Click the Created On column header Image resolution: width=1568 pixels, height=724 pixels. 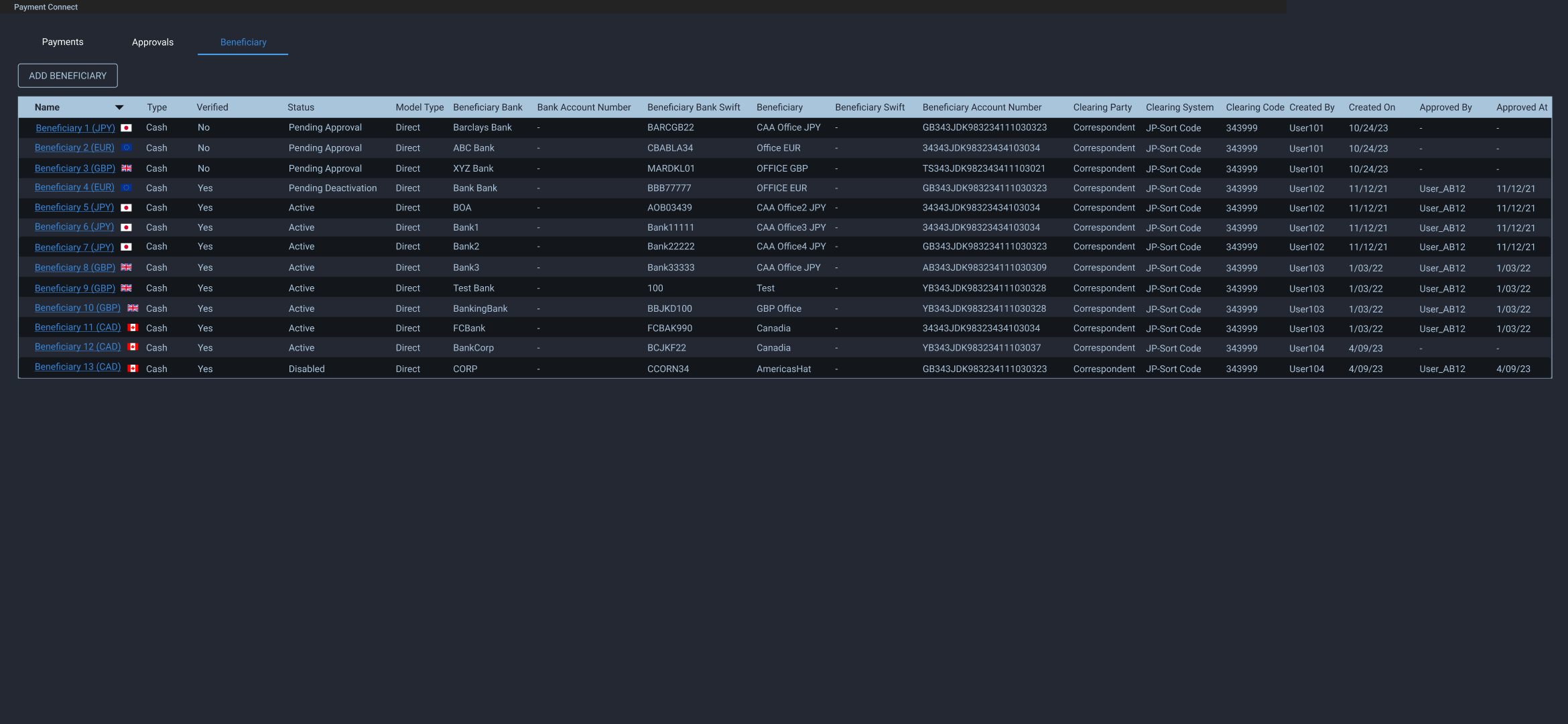(1372, 107)
